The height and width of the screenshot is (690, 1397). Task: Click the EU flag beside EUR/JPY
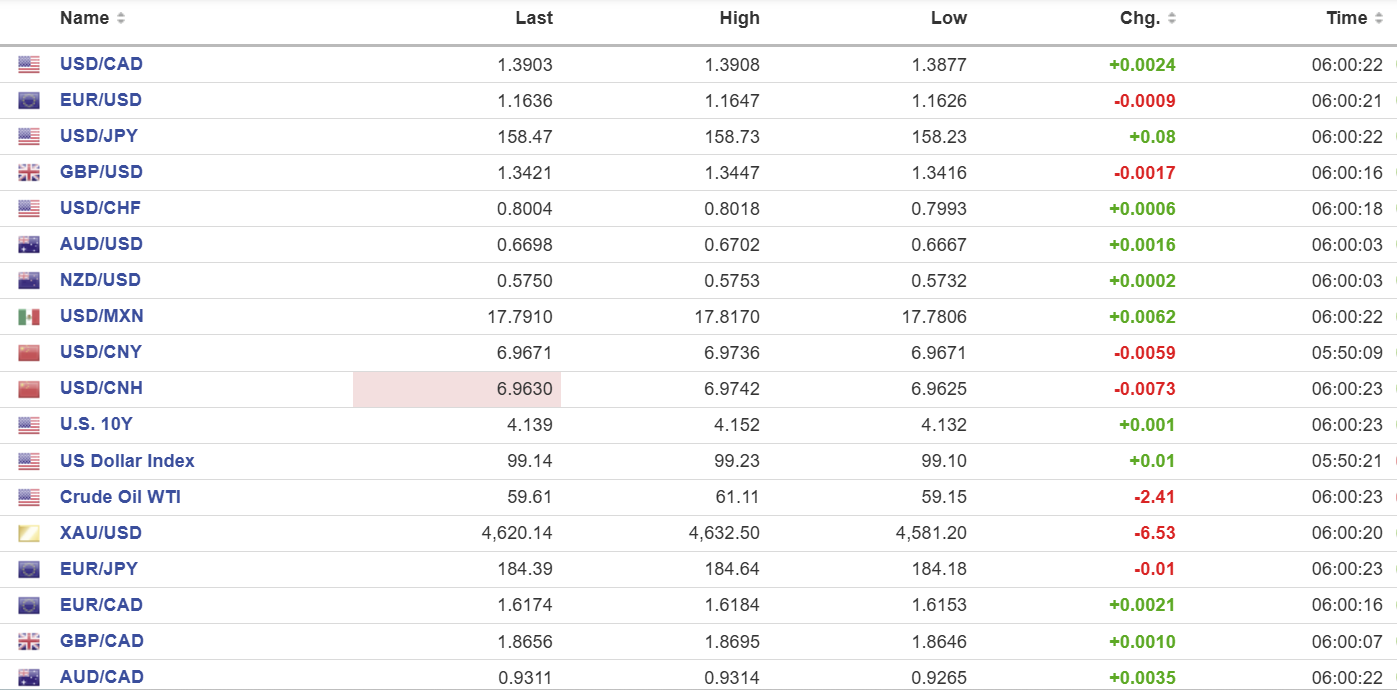coord(29,570)
